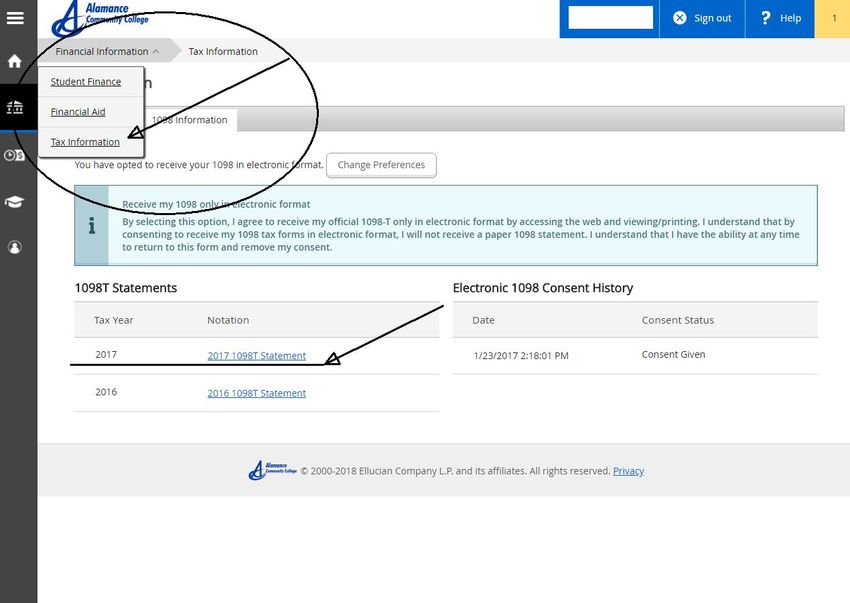Image resolution: width=850 pixels, height=603 pixels.
Task: Click the Change Preferences button
Action: coord(381,165)
